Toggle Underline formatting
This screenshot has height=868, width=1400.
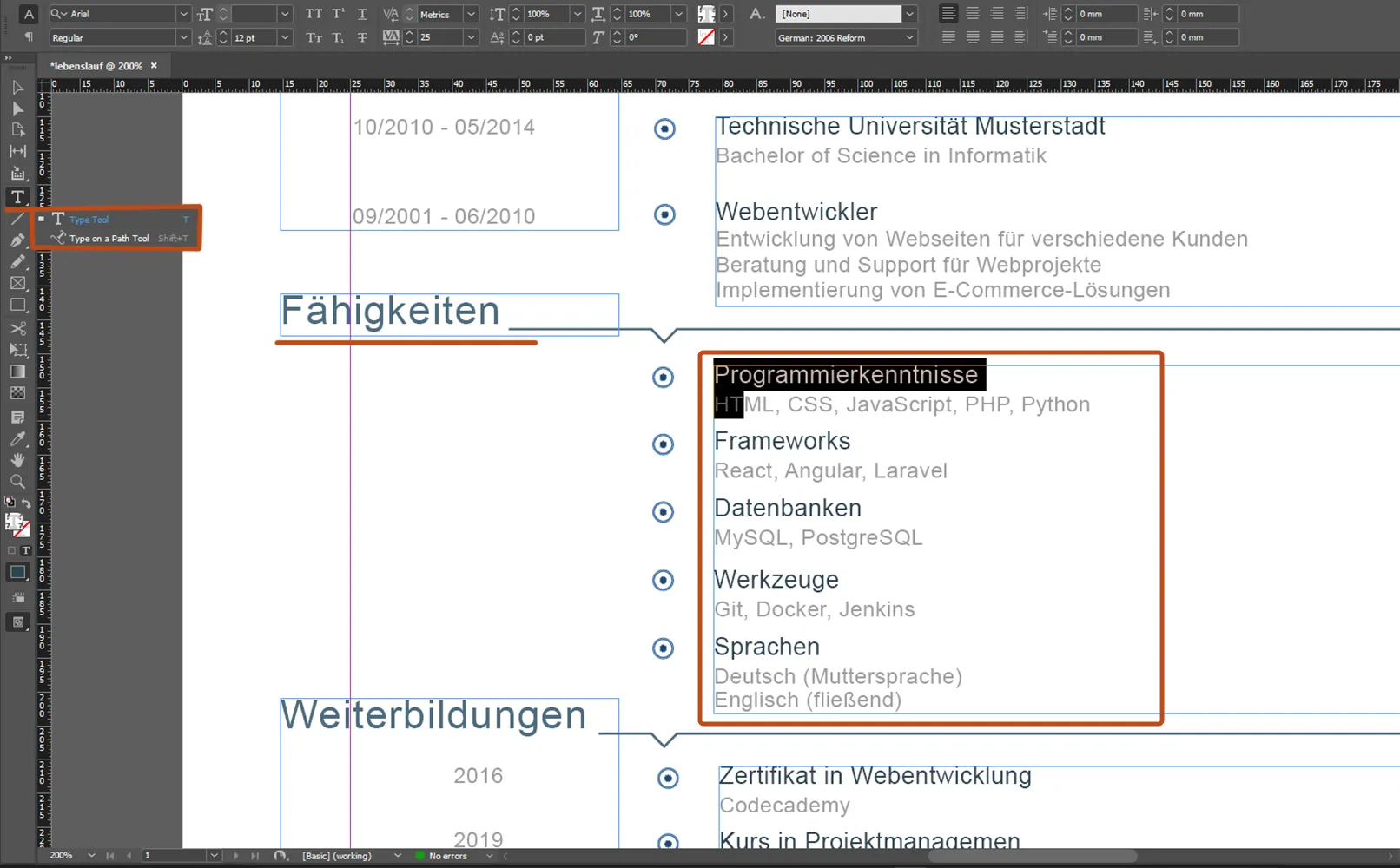(x=362, y=14)
